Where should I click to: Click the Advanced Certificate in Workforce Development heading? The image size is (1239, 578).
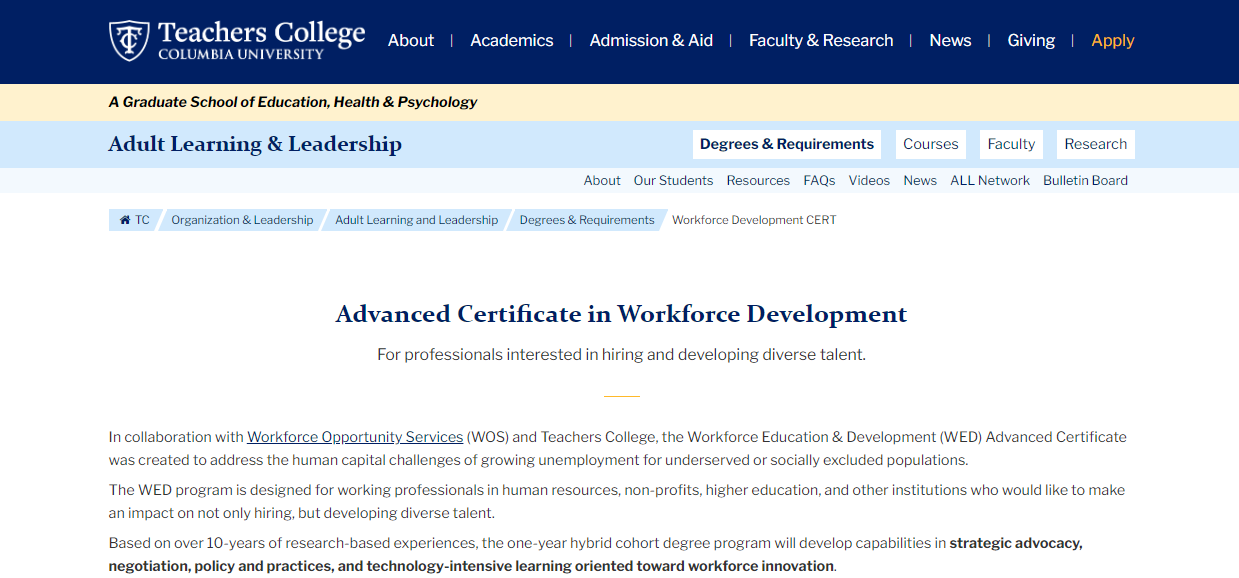[621, 314]
